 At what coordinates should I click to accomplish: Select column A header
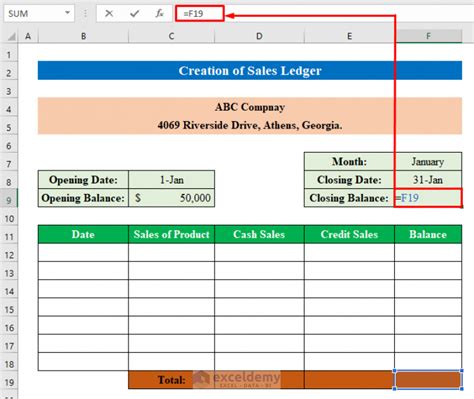click(28, 36)
